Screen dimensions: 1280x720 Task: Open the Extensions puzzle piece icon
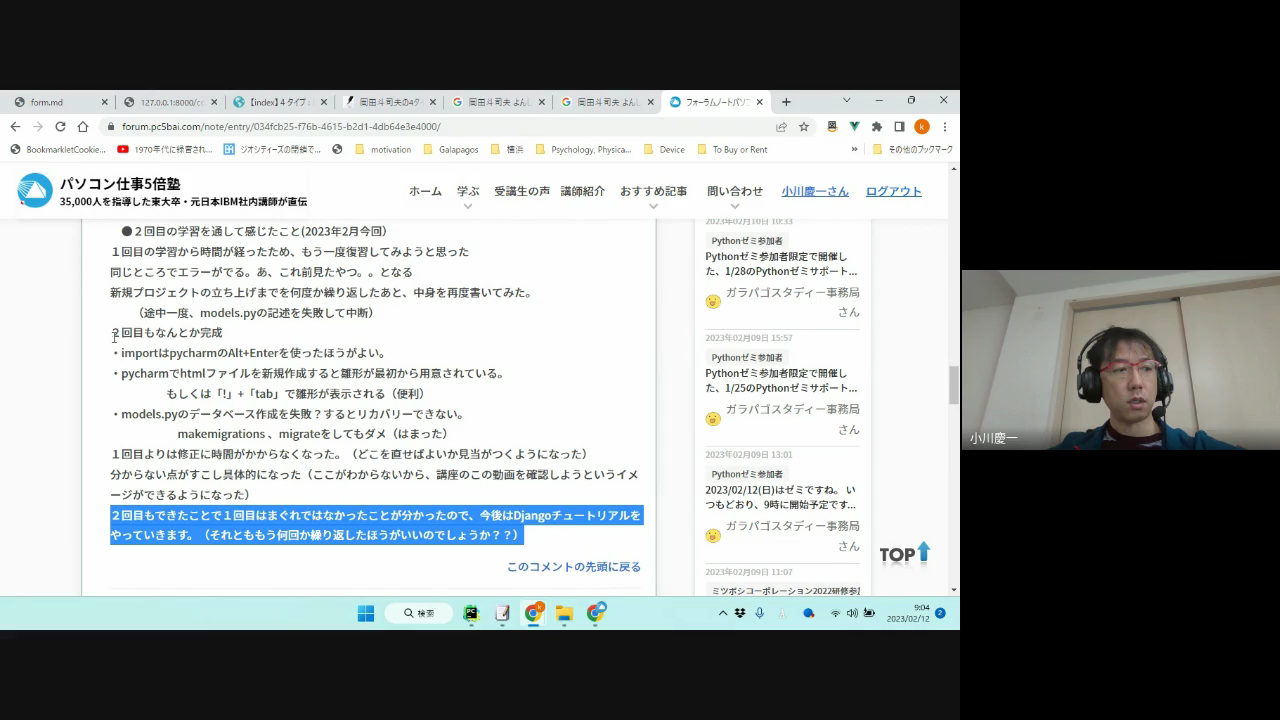tap(877, 127)
